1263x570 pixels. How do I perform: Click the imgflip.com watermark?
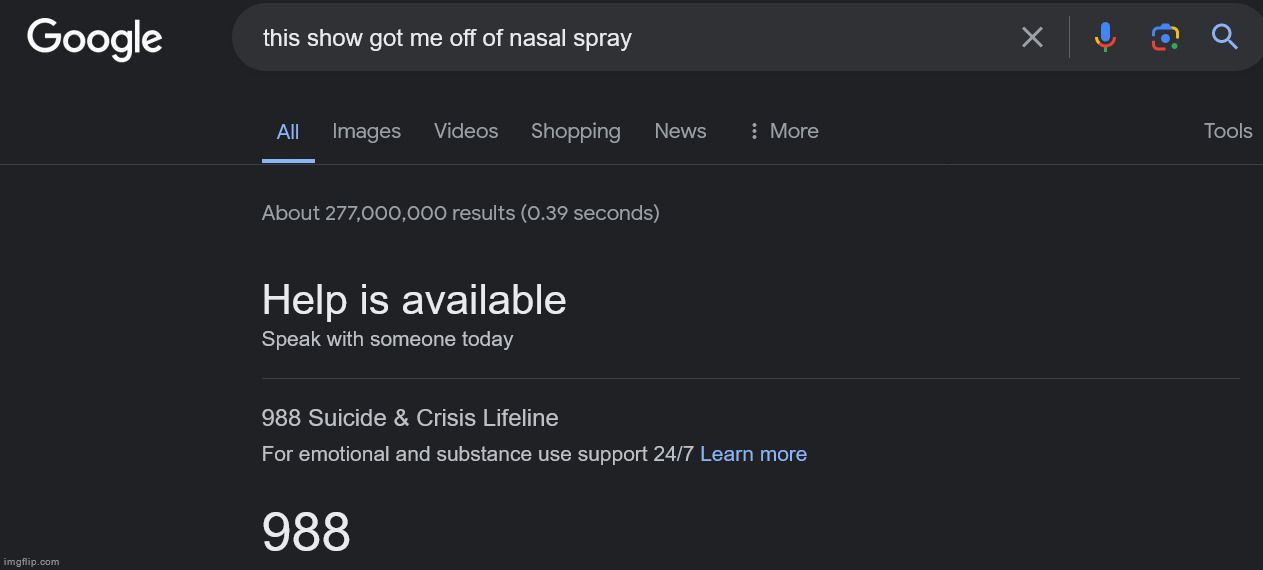30,562
